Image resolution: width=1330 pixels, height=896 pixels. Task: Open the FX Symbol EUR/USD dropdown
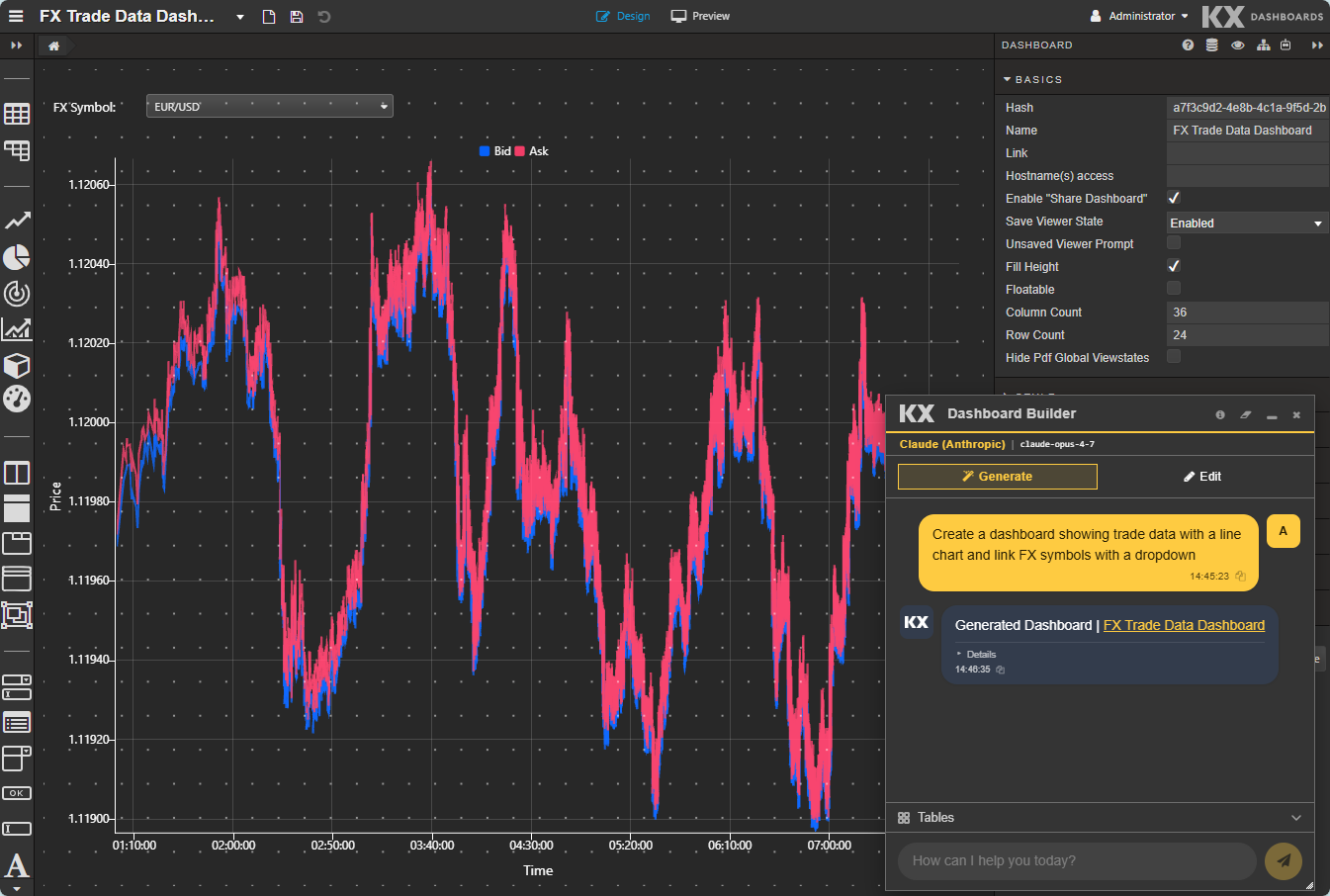[x=270, y=106]
